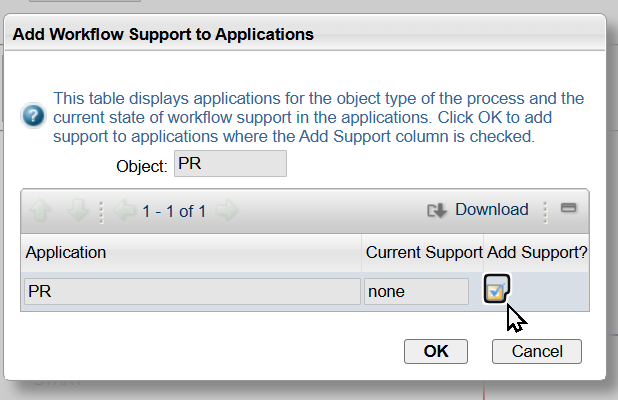This screenshot has width=618, height=400.
Task: Click the Object label text
Action: pyautogui.click(x=142, y=165)
